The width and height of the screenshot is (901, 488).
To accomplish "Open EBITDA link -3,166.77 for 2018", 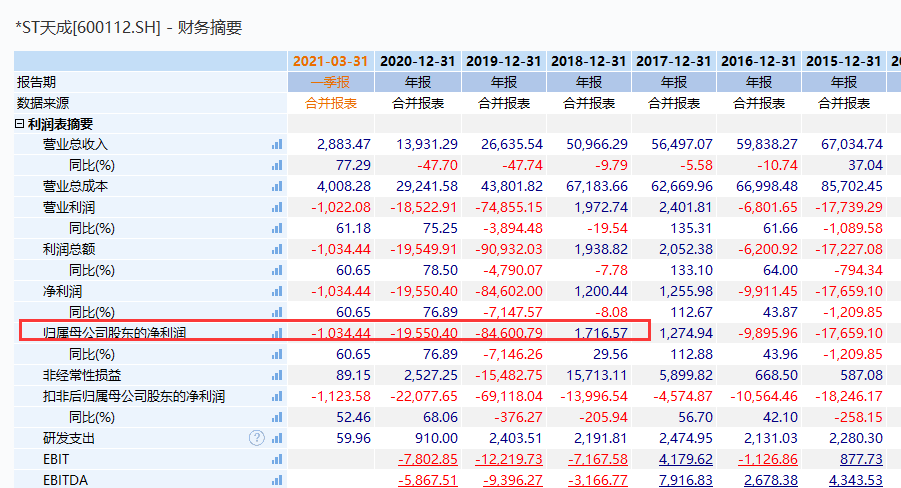I will (598, 481).
